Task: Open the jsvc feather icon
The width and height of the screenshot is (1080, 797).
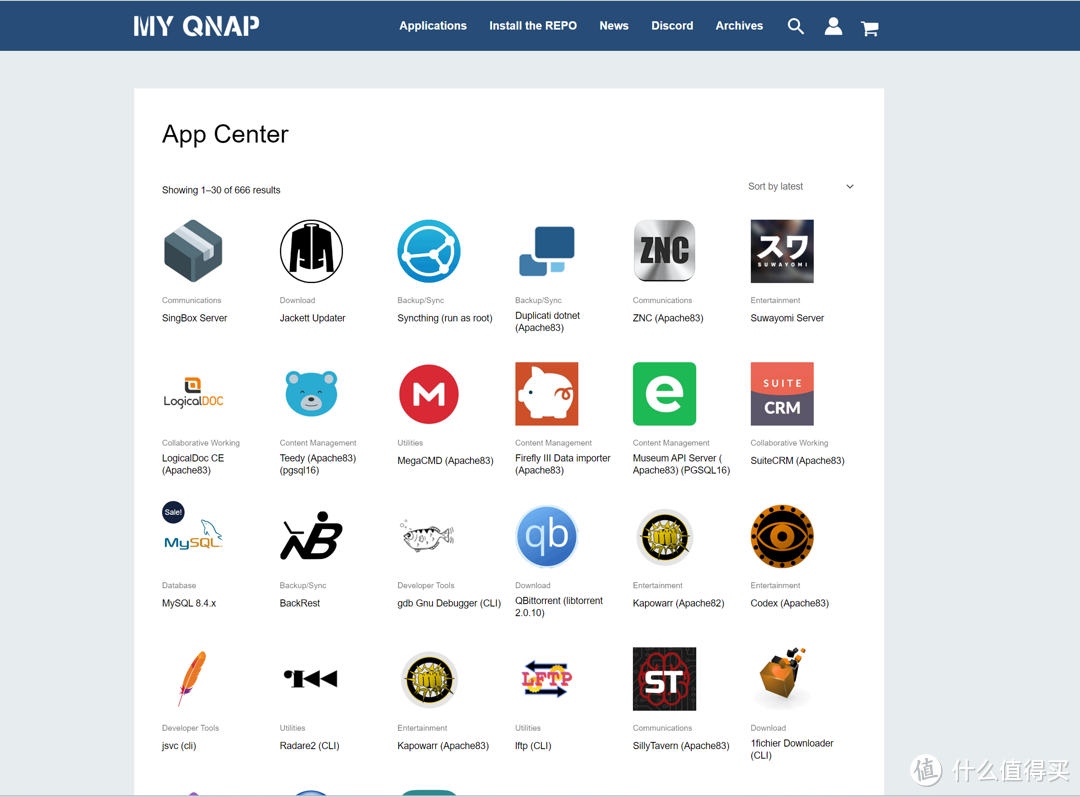Action: point(192,679)
